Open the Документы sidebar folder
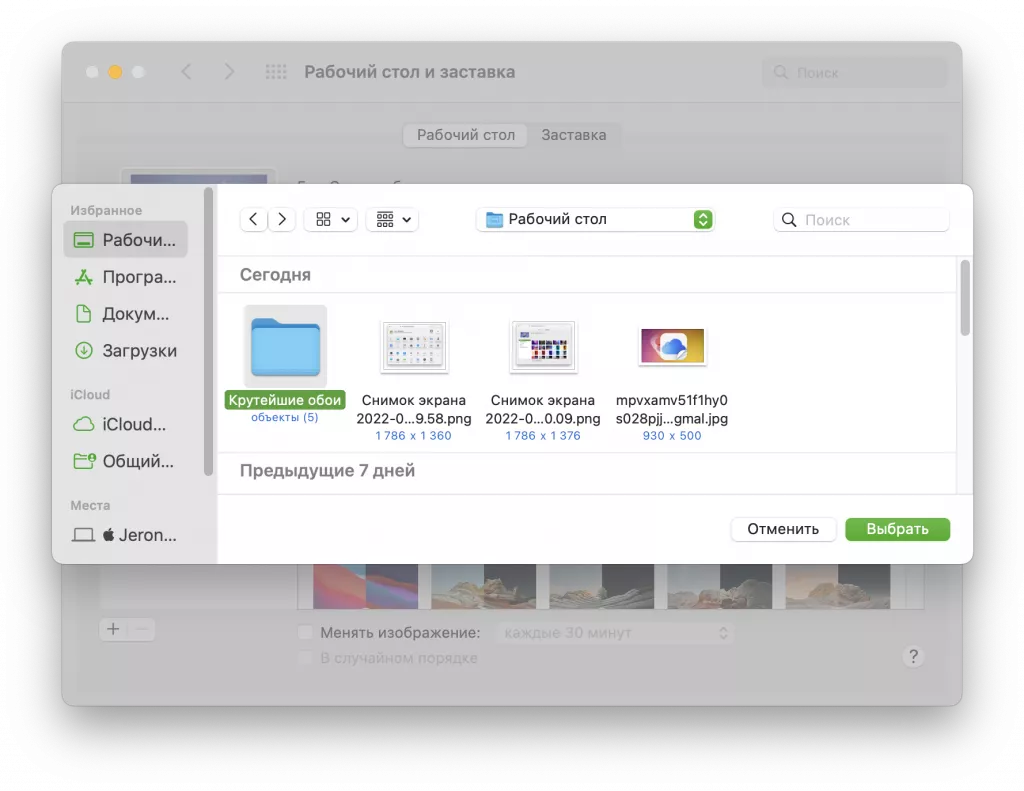 pos(125,314)
